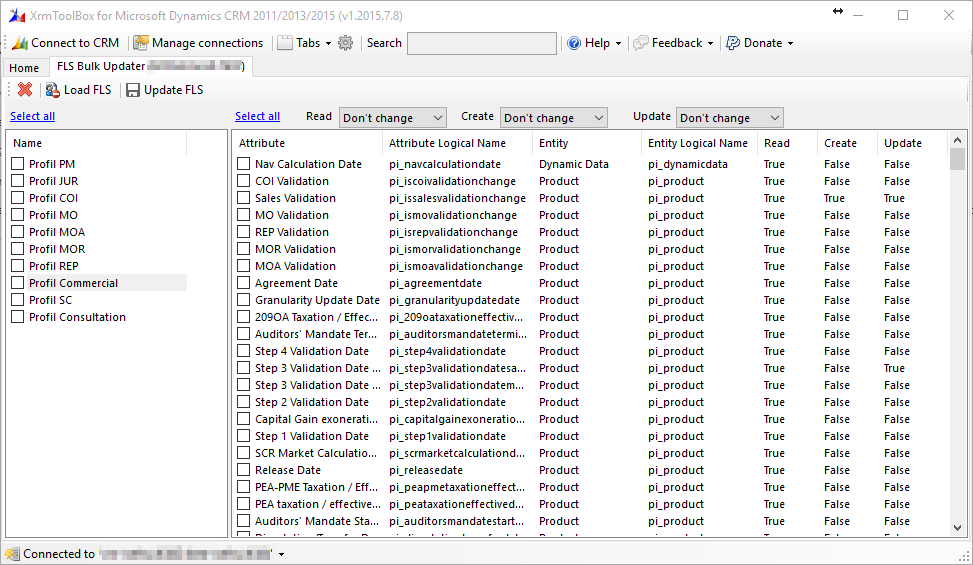The image size is (973, 565).
Task: Sort by Attribute column header
Action: click(307, 143)
